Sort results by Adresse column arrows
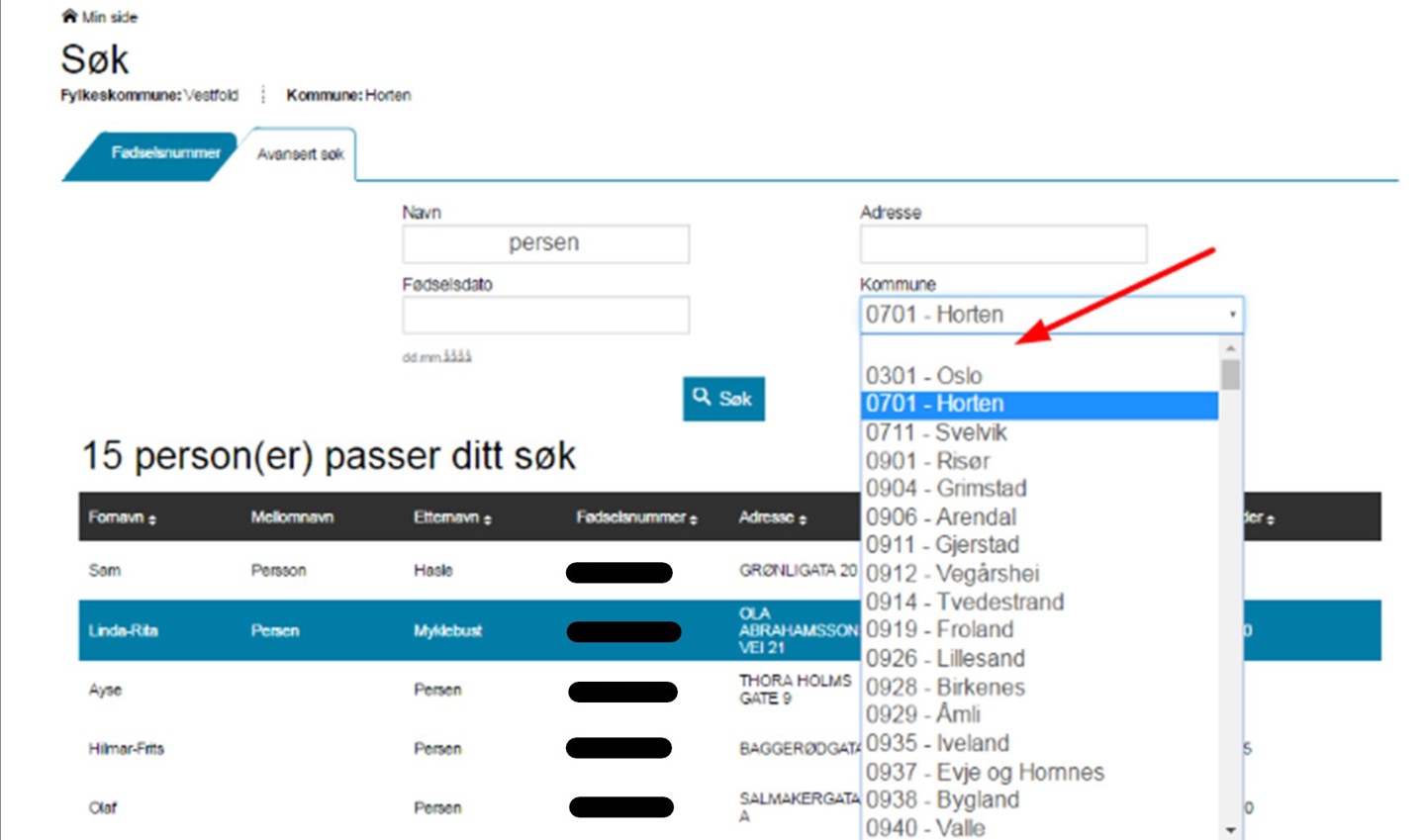 coord(803,519)
